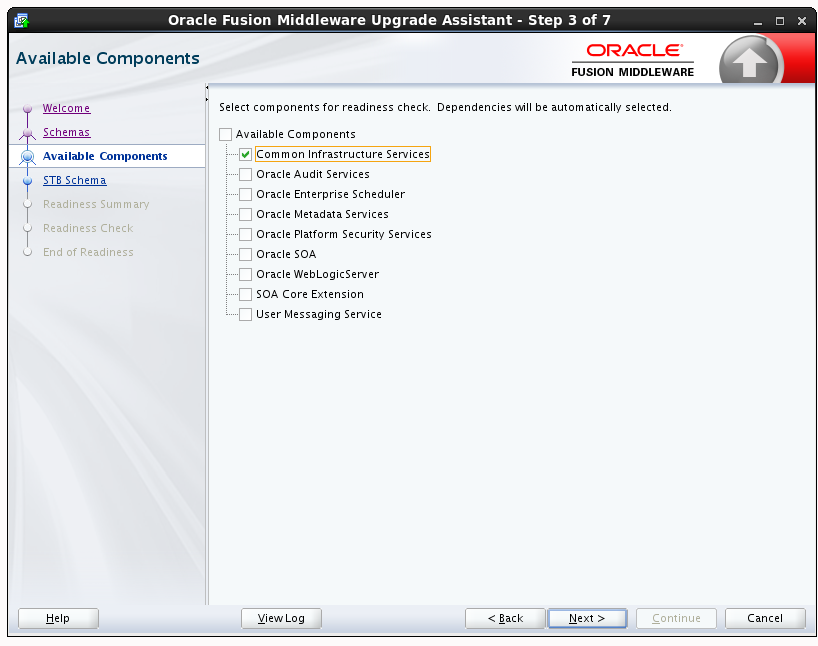This screenshot has width=818, height=646.
Task: Click the Upgrade Assistant window icon in title bar
Action: click(21, 21)
